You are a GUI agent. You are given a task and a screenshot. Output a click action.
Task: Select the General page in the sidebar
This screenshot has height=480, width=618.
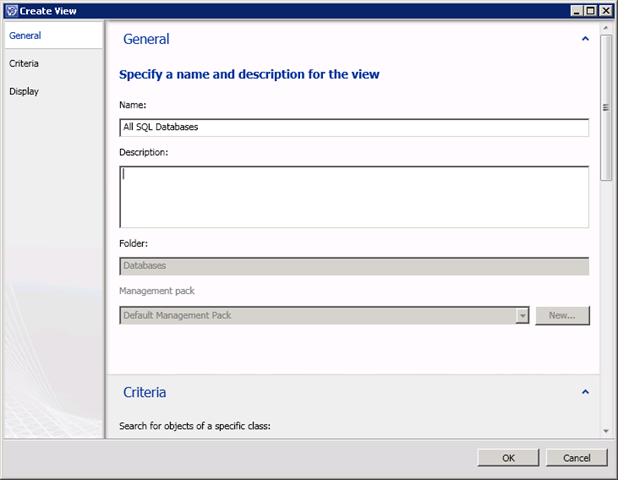tap(25, 35)
